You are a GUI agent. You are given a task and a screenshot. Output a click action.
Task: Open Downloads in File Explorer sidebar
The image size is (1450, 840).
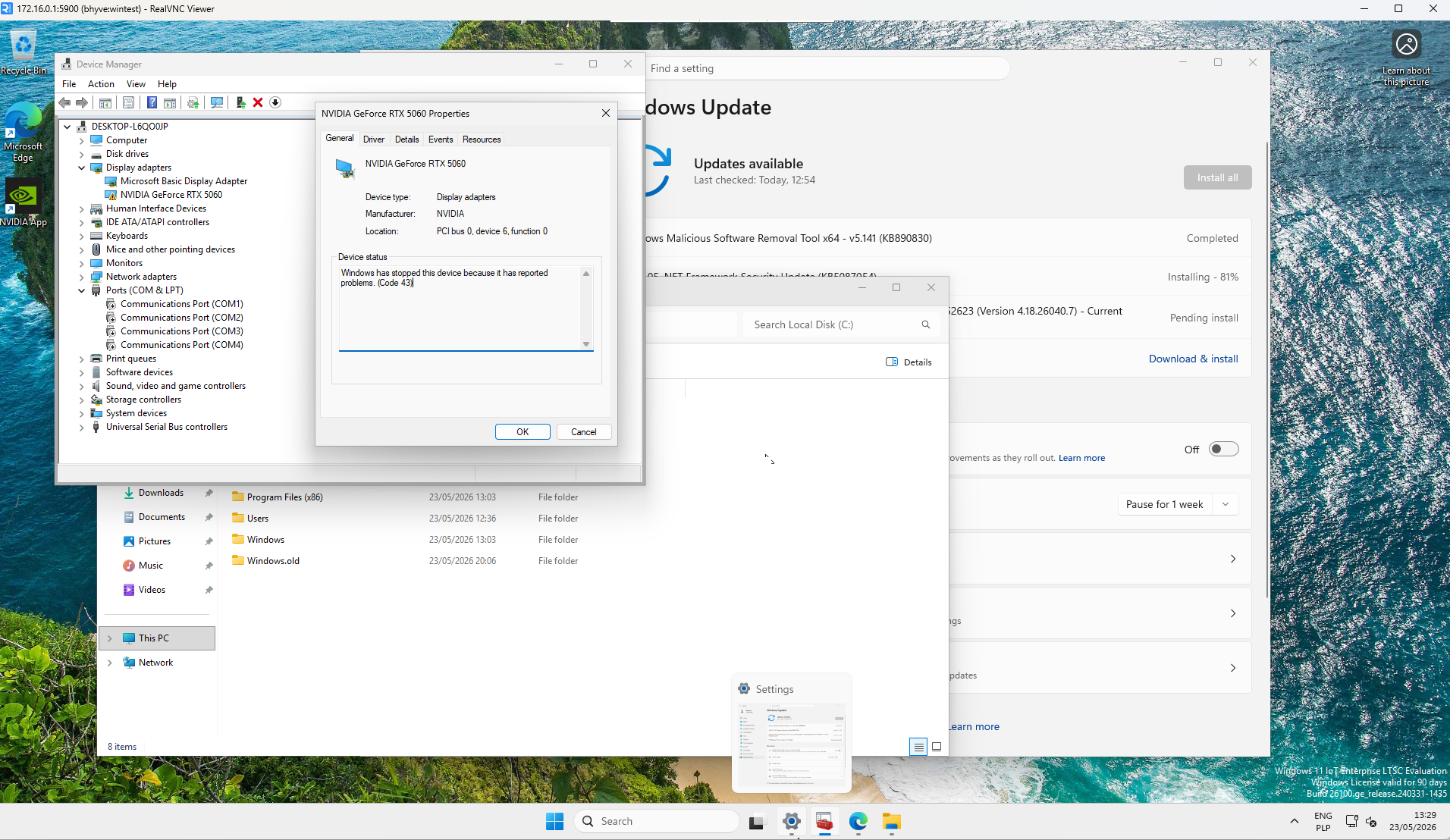pyautogui.click(x=161, y=493)
